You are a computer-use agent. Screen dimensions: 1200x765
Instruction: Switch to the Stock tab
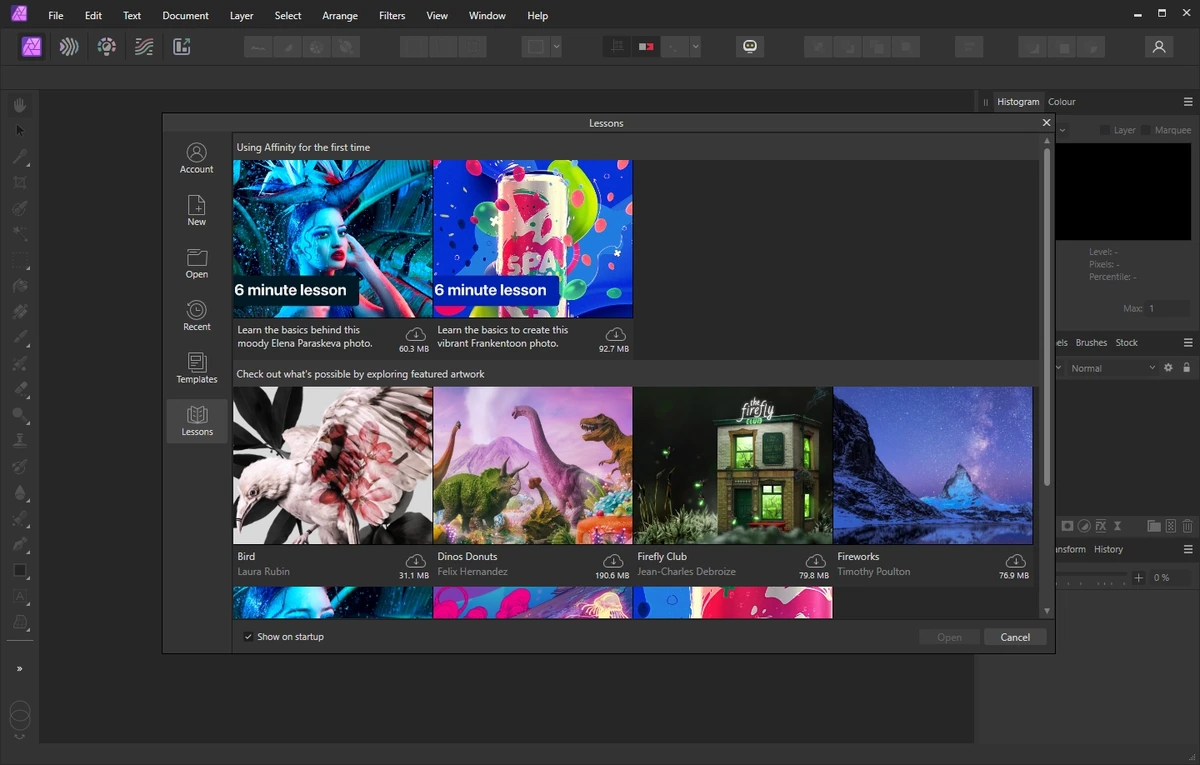[1127, 343]
